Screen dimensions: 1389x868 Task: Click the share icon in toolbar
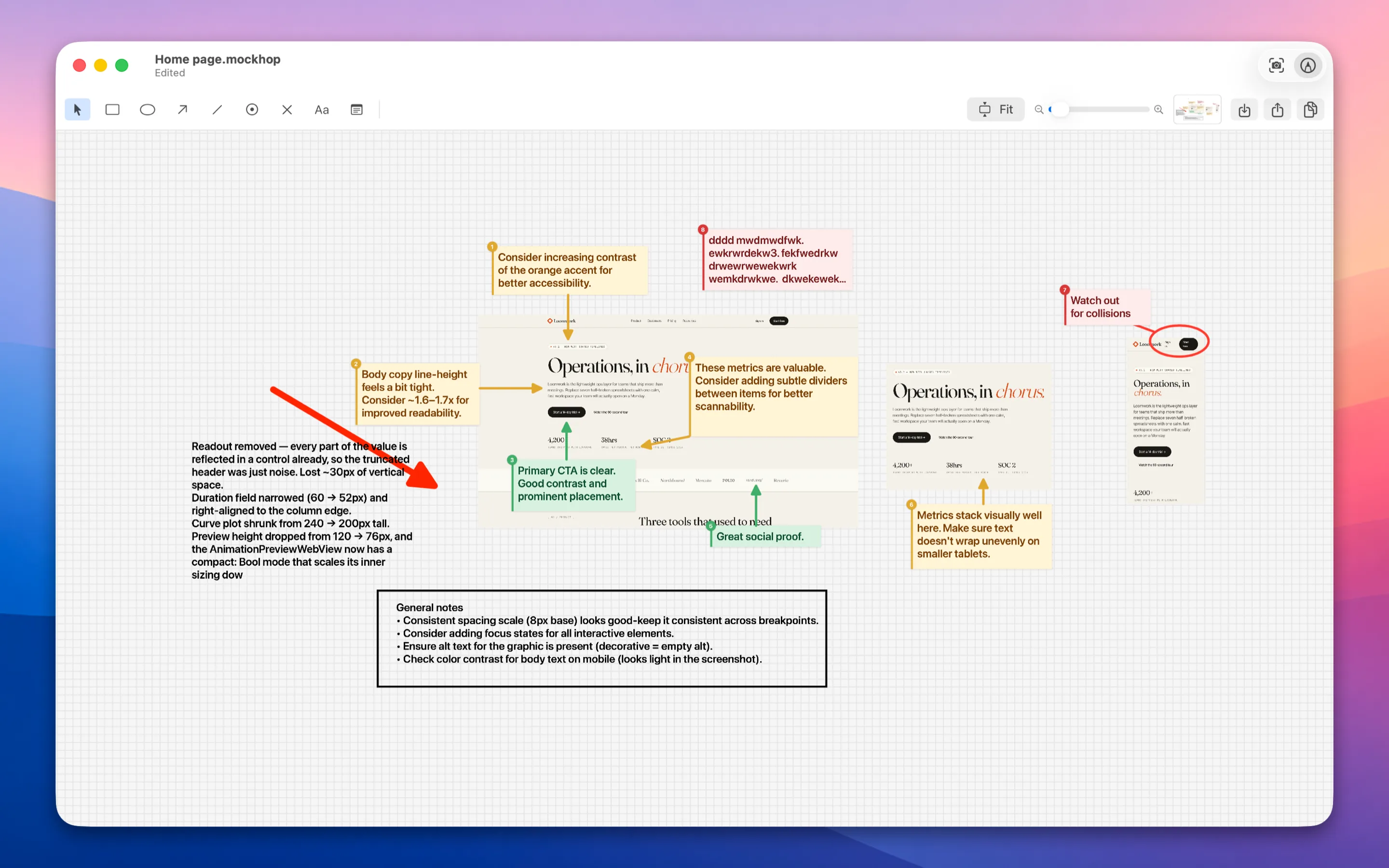click(1277, 109)
